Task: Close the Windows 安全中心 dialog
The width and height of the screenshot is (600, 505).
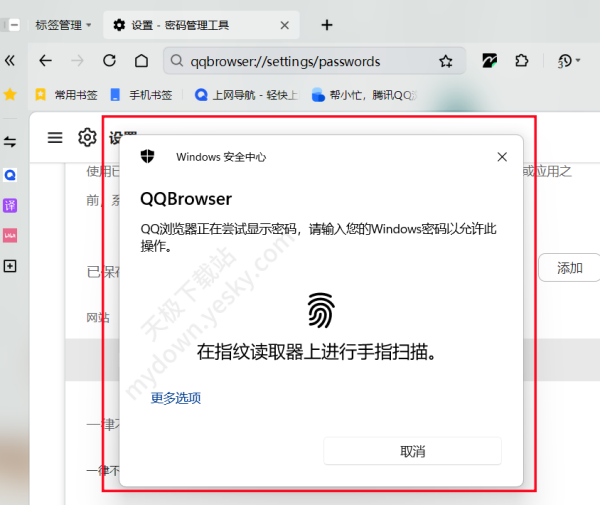Action: 502,157
